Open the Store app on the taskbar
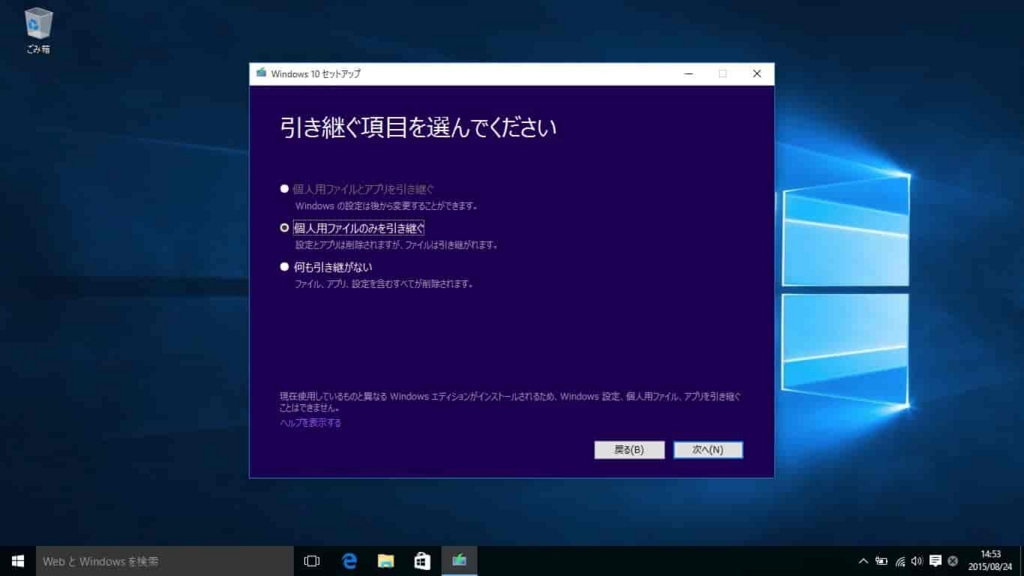Image resolution: width=1024 pixels, height=576 pixels. pos(423,561)
